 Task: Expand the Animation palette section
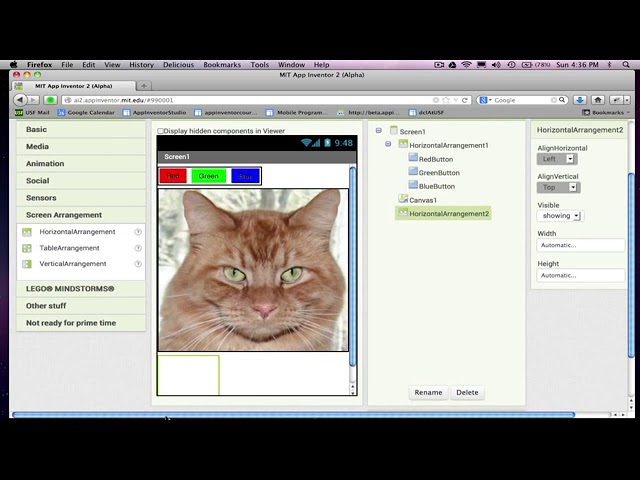[x=81, y=164]
